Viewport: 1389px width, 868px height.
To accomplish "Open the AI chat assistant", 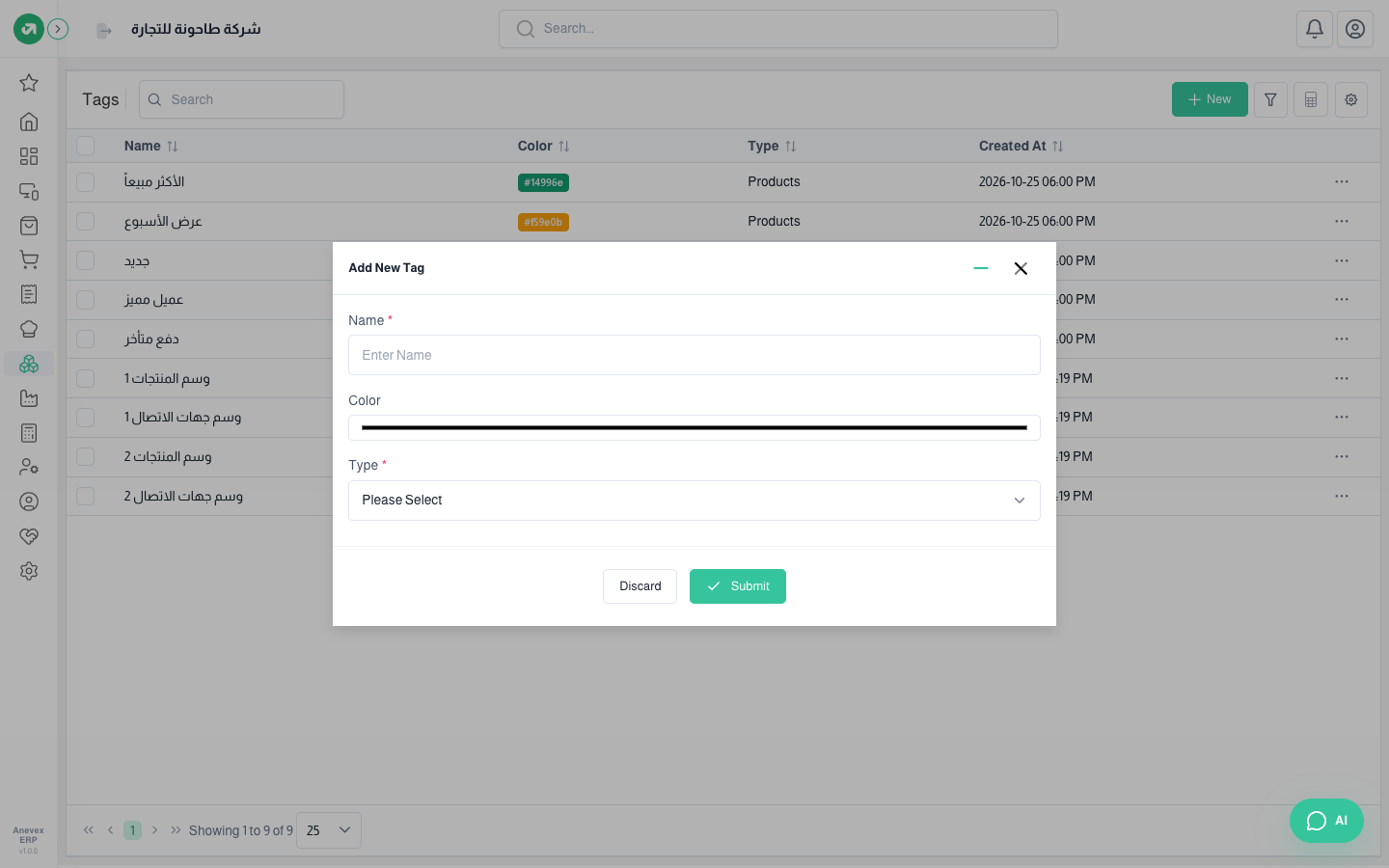I will tap(1326, 821).
